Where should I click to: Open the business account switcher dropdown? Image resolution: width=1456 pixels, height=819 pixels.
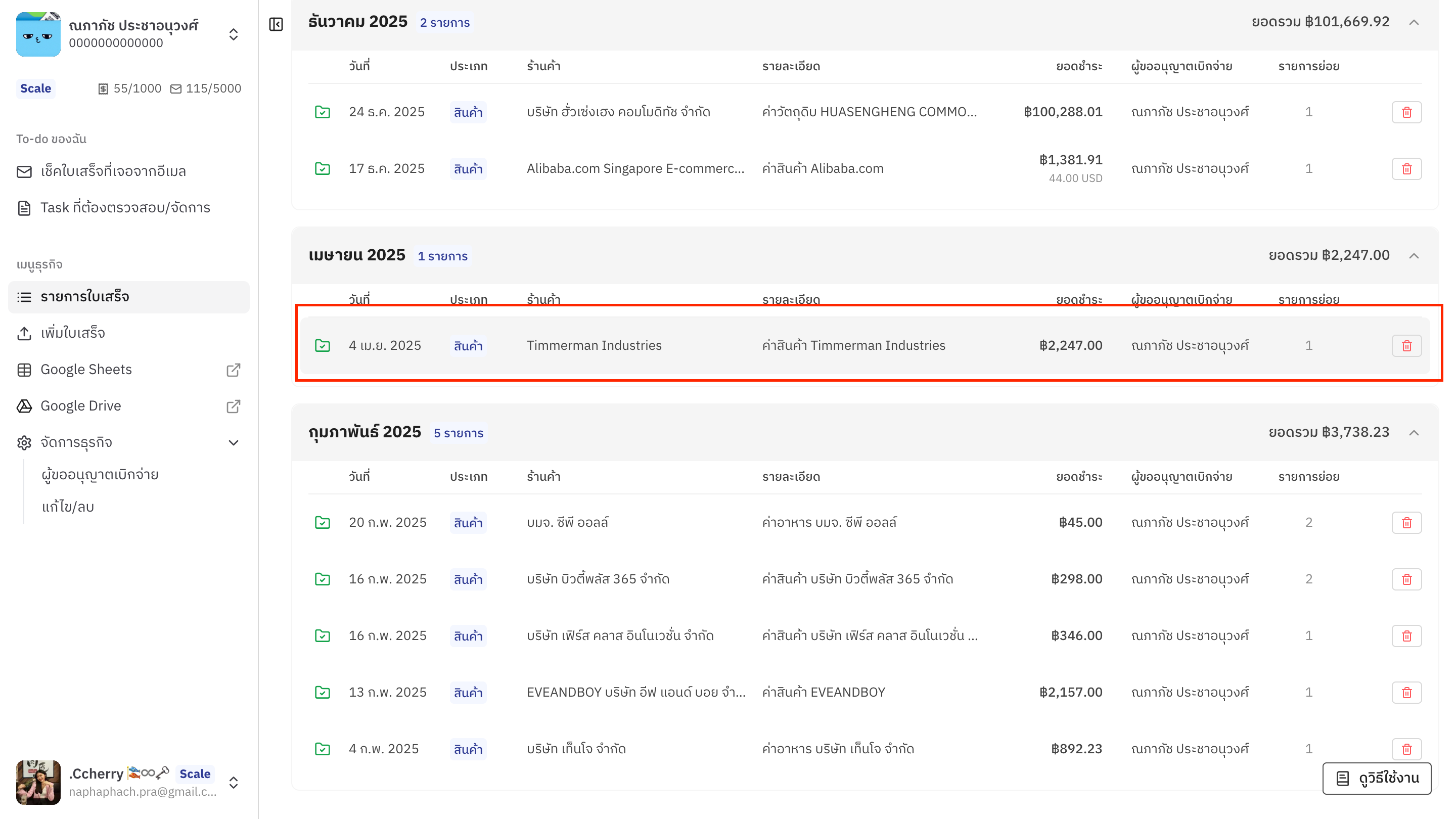pyautogui.click(x=234, y=34)
